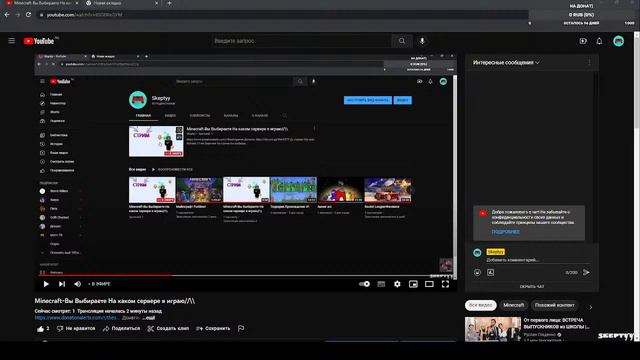640x360 pixels.
Task: Switch to the second browser tab
Action: [x=122, y=3]
